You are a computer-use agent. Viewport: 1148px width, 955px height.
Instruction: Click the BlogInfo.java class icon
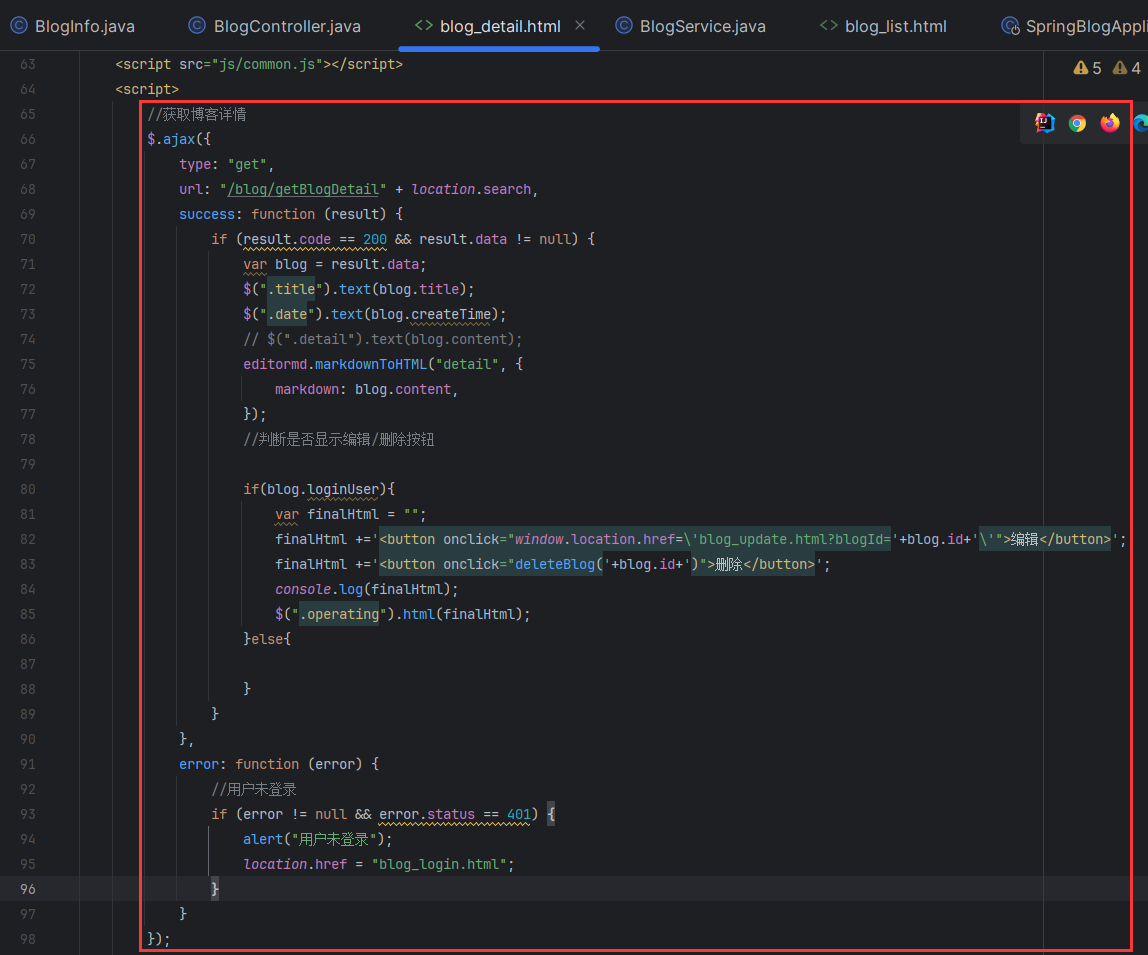(x=19, y=26)
